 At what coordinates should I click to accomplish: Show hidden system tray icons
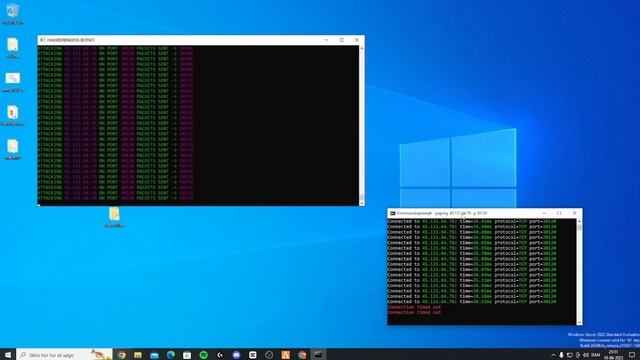click(x=553, y=355)
